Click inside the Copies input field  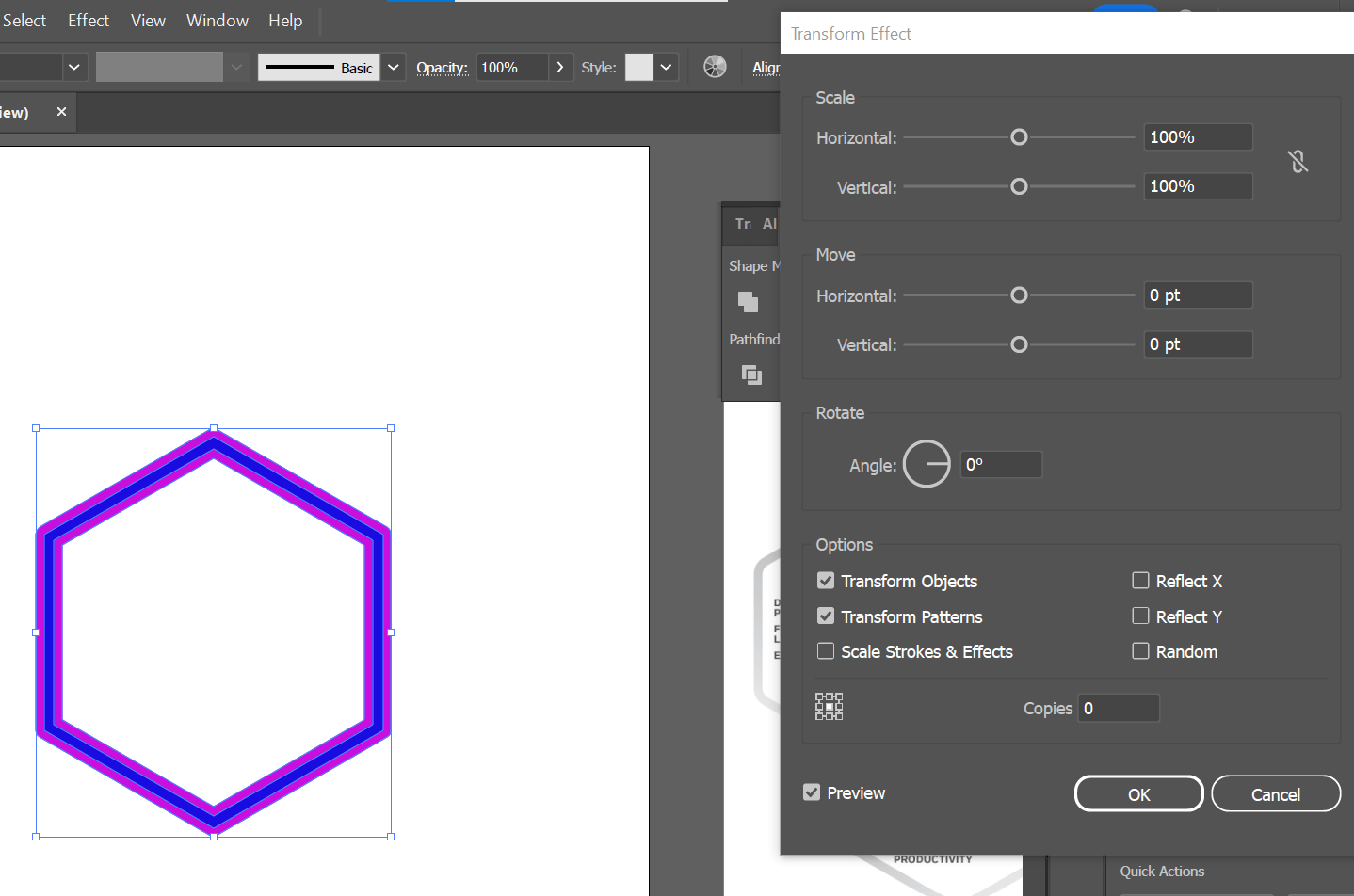(1119, 708)
